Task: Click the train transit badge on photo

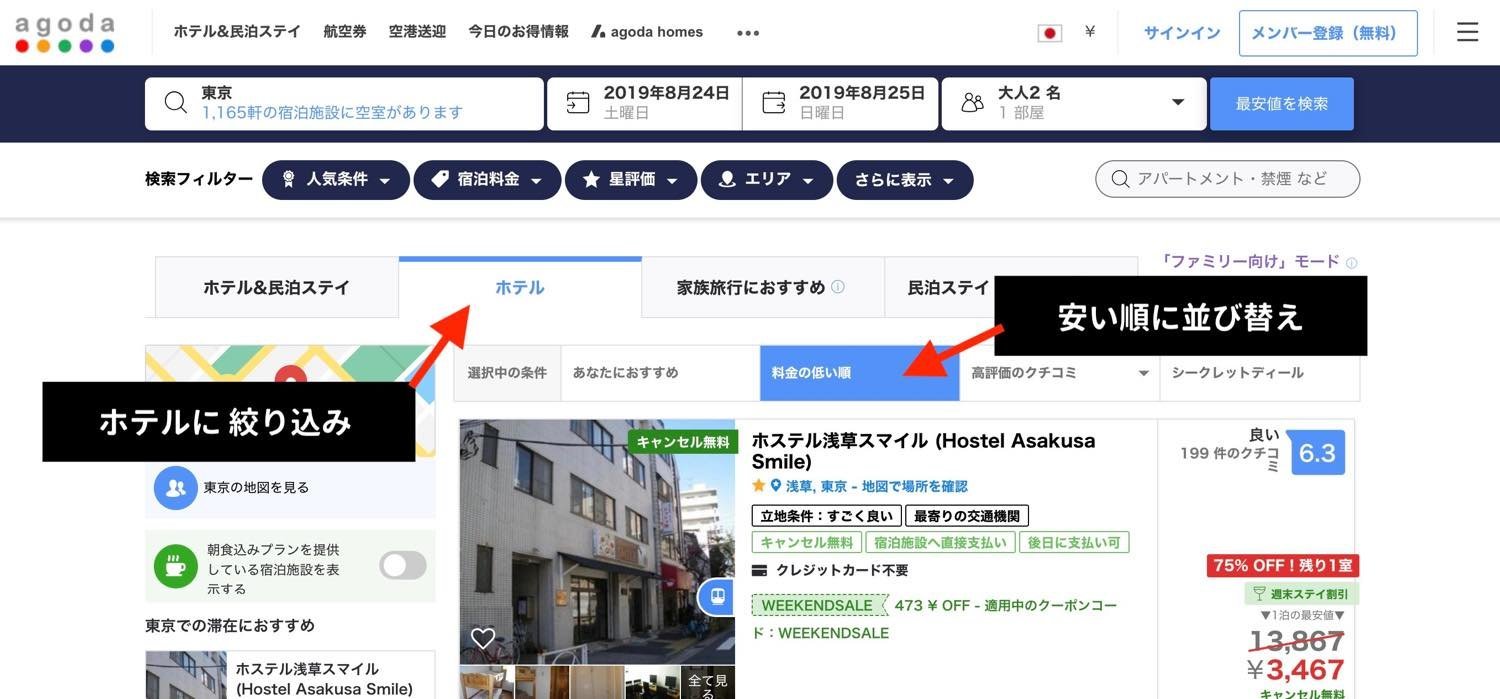Action: (716, 597)
